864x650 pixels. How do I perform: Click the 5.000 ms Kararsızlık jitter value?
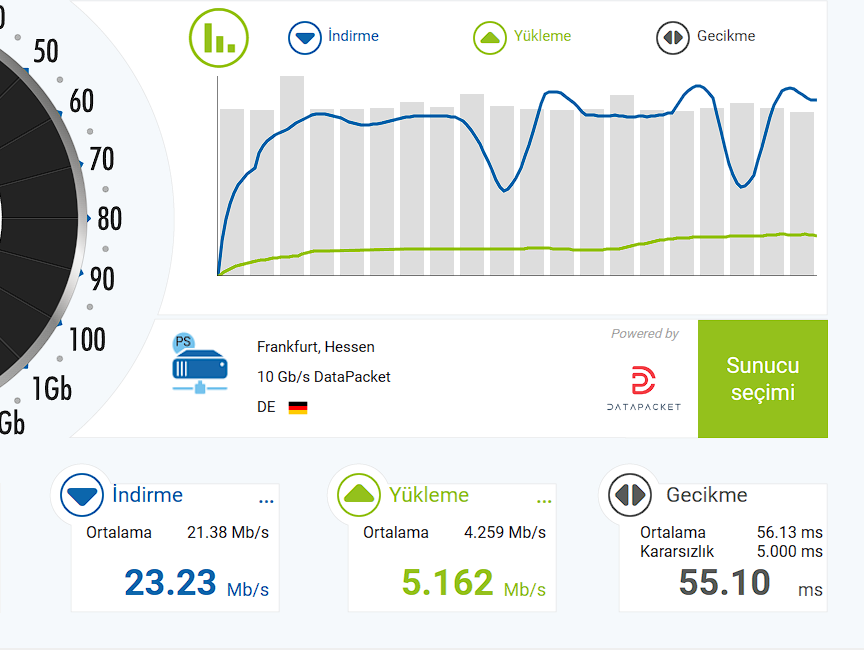coord(790,551)
